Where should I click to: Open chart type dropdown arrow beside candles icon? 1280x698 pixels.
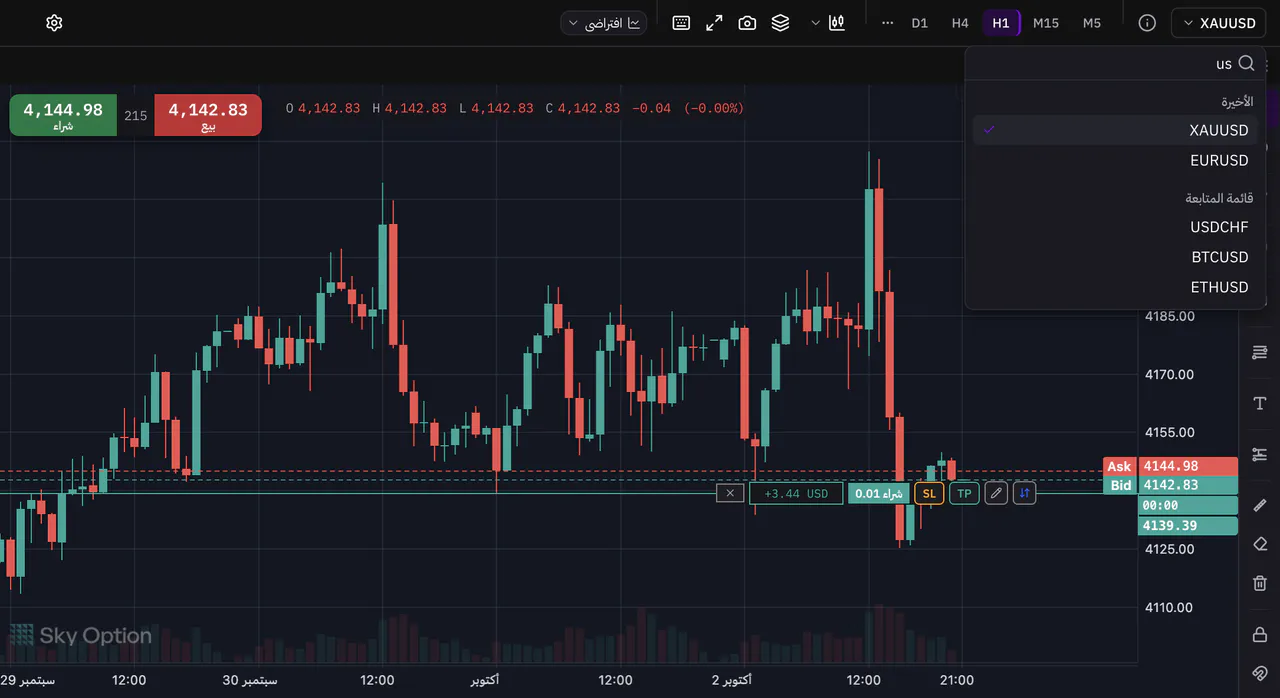pos(816,23)
